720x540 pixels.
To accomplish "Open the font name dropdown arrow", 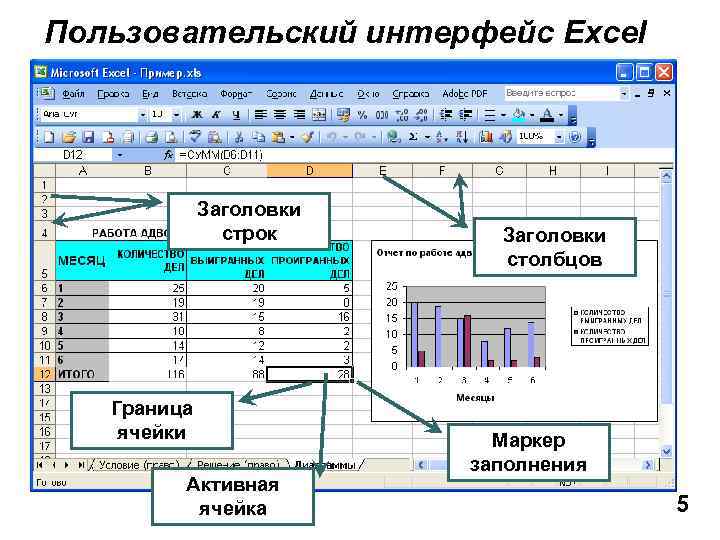I will tap(143, 115).
